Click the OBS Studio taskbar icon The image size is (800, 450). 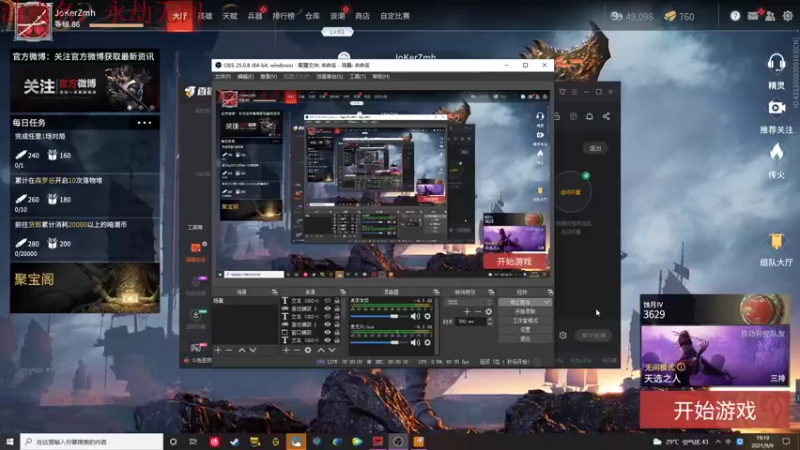[x=398, y=441]
